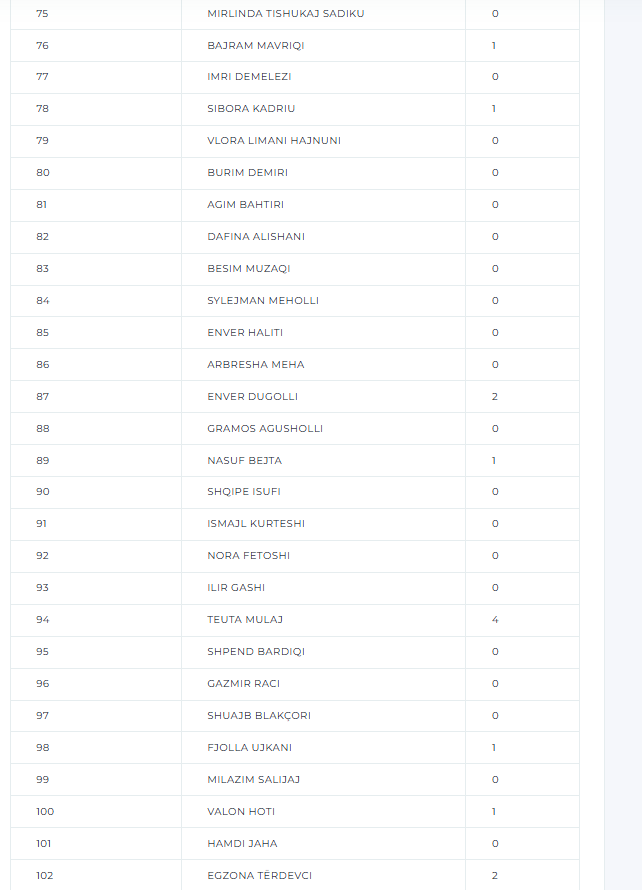Click the Sylejman Meholli name

coord(263,301)
